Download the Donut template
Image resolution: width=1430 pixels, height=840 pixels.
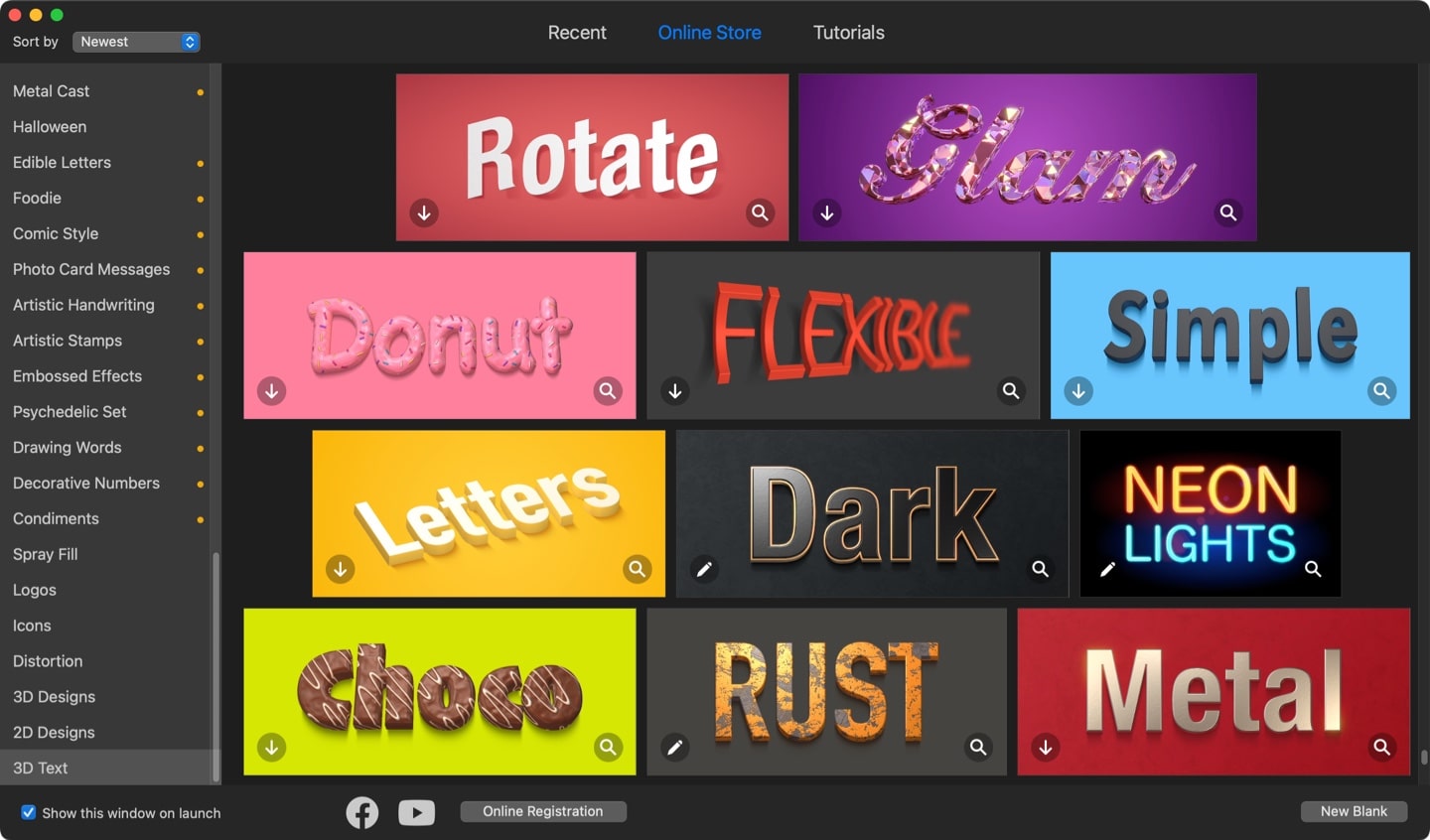(271, 391)
